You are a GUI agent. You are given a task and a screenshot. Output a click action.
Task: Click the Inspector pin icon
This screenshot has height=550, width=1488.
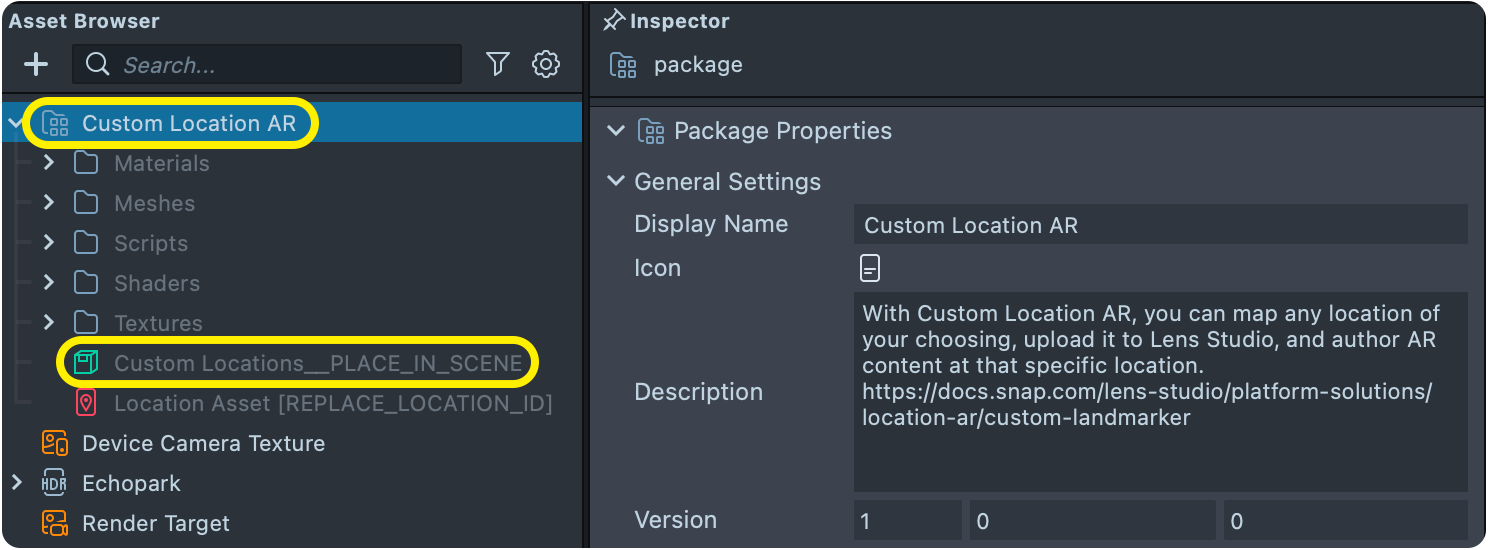pos(614,21)
